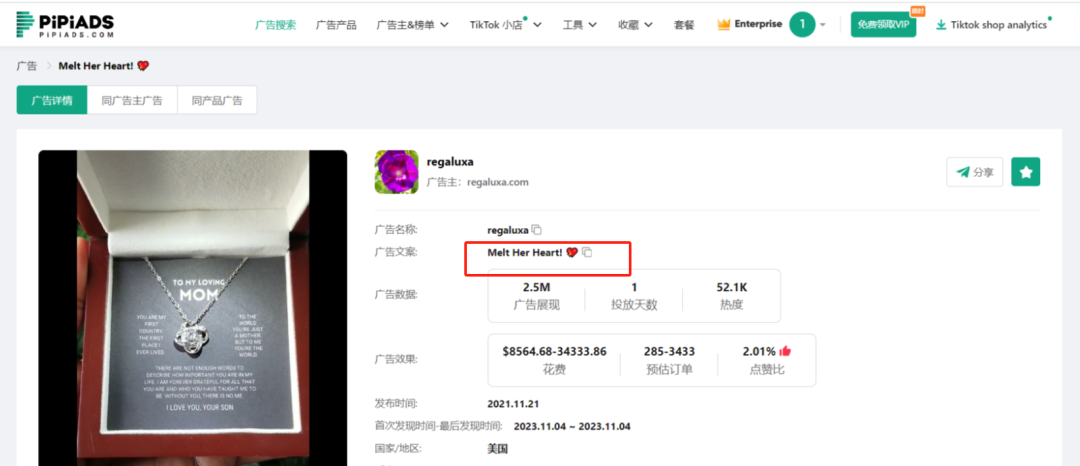Click the PiPiADS logo
1080x466 pixels.
click(65, 24)
